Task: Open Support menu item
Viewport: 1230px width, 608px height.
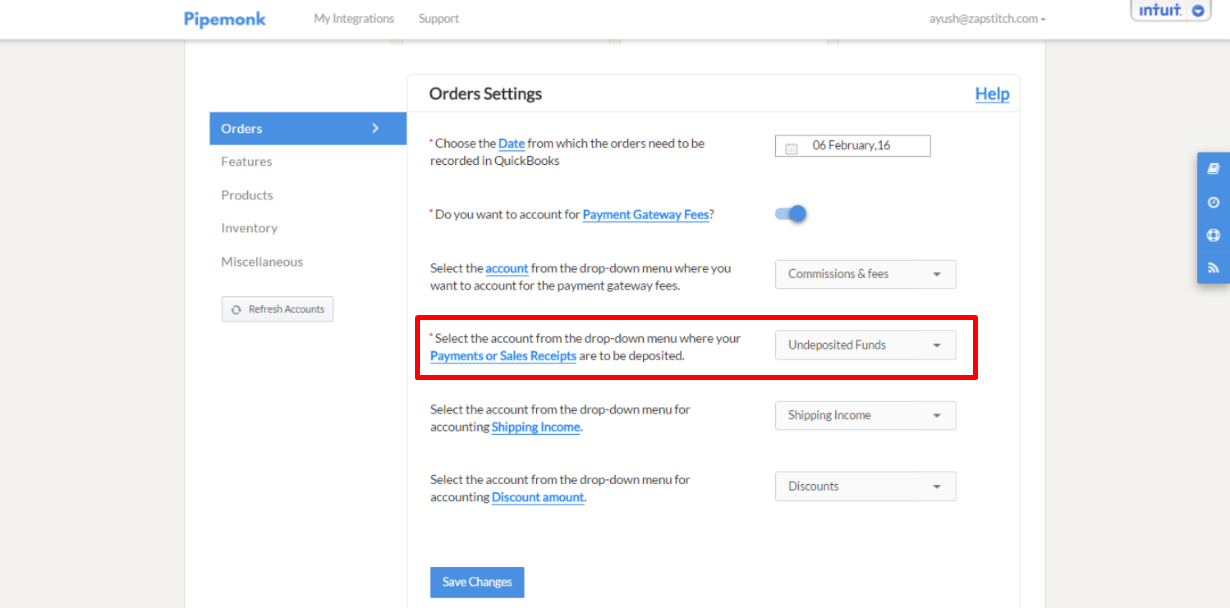Action: (439, 18)
